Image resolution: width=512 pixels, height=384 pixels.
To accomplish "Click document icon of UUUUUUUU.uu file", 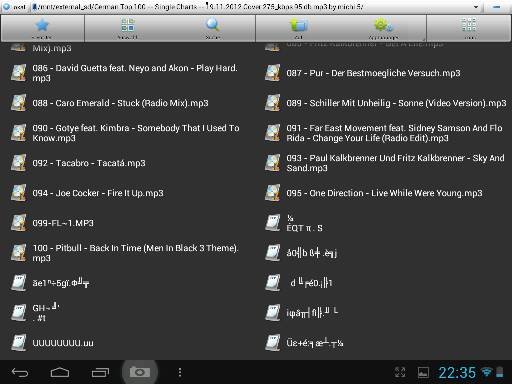I will click(x=19, y=343).
